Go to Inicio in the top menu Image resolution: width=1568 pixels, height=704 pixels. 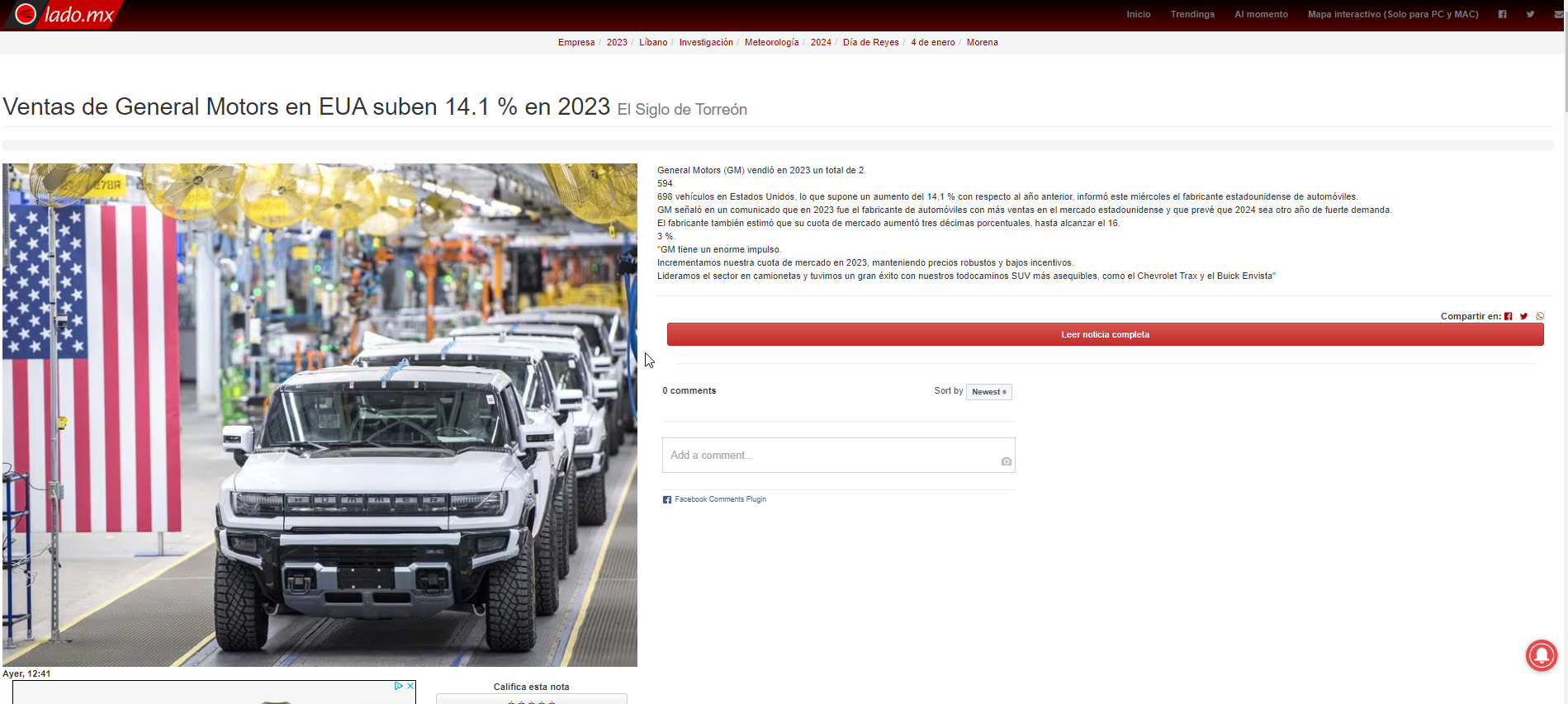click(x=1139, y=14)
